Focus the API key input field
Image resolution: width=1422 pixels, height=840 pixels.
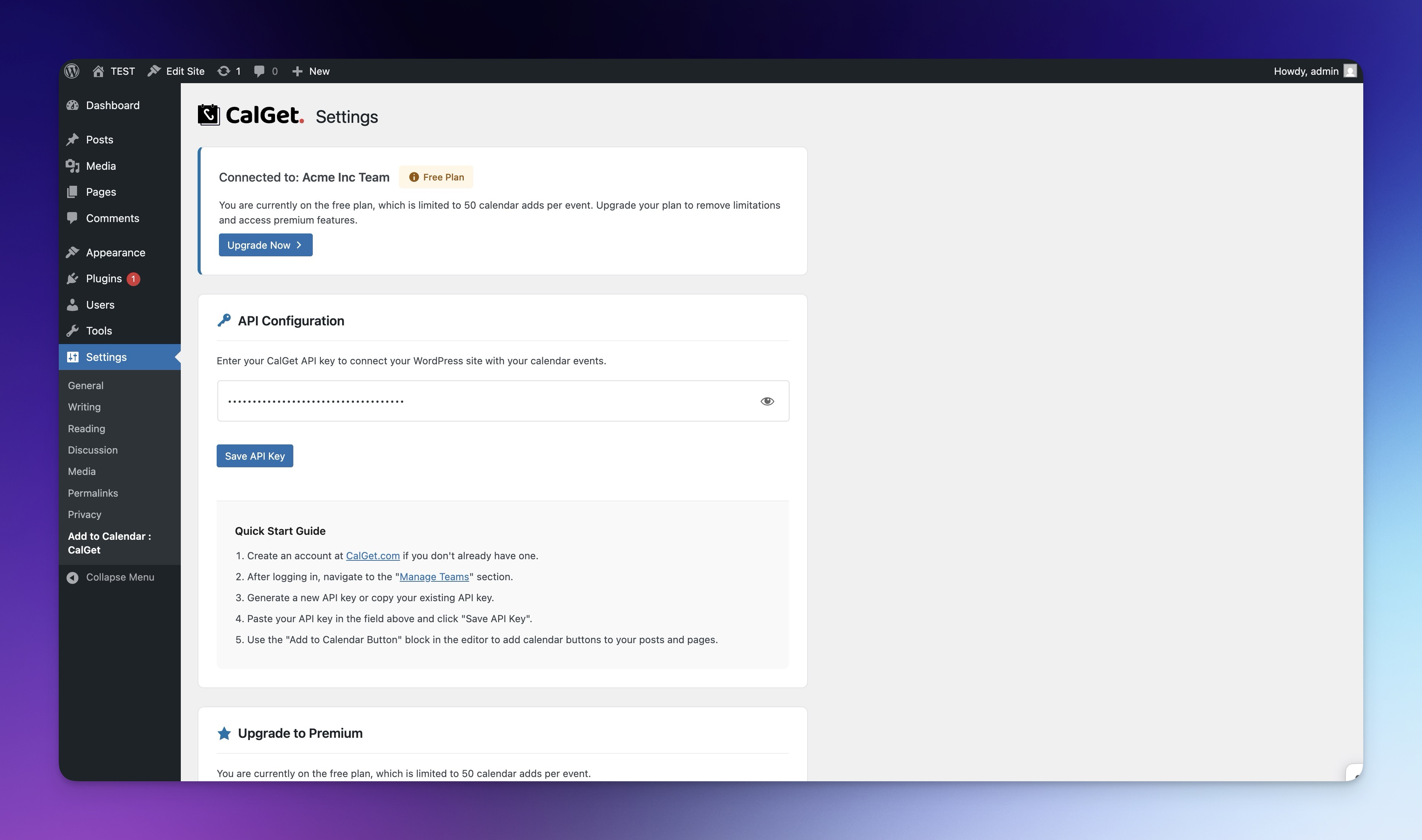click(502, 401)
